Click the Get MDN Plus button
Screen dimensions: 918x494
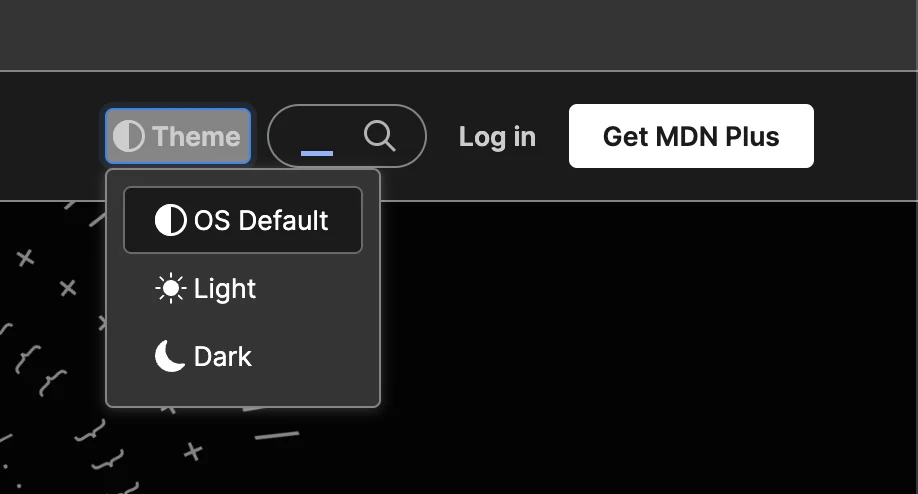tap(691, 136)
